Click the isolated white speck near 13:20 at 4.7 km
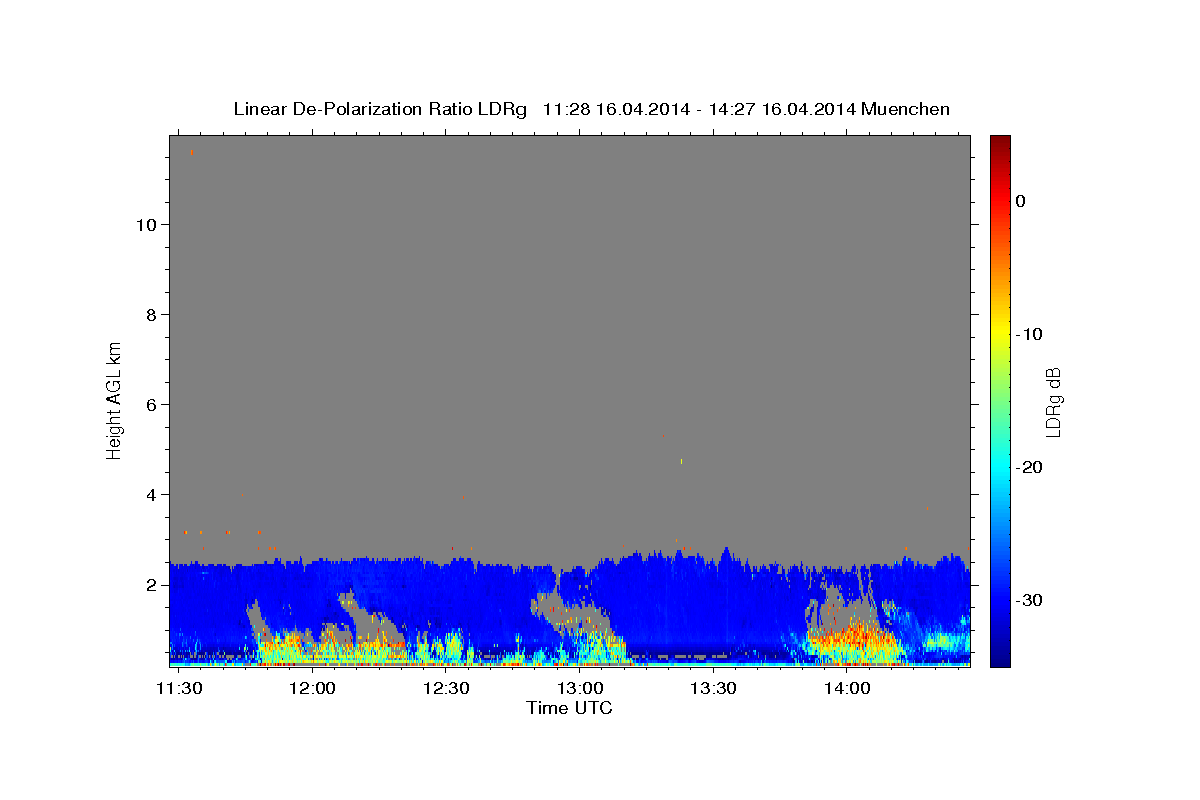Screen dimensions: 1200x800 [681, 461]
